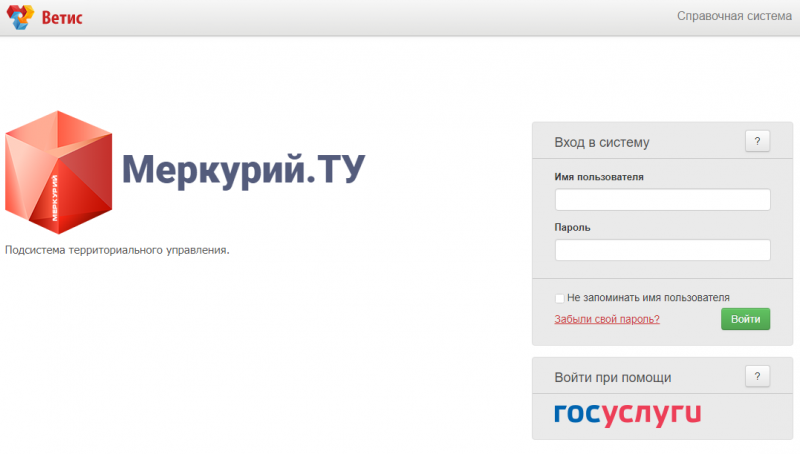Open help for Войти при помощи panel
Viewport: 800px width, 454px height.
pos(757,376)
